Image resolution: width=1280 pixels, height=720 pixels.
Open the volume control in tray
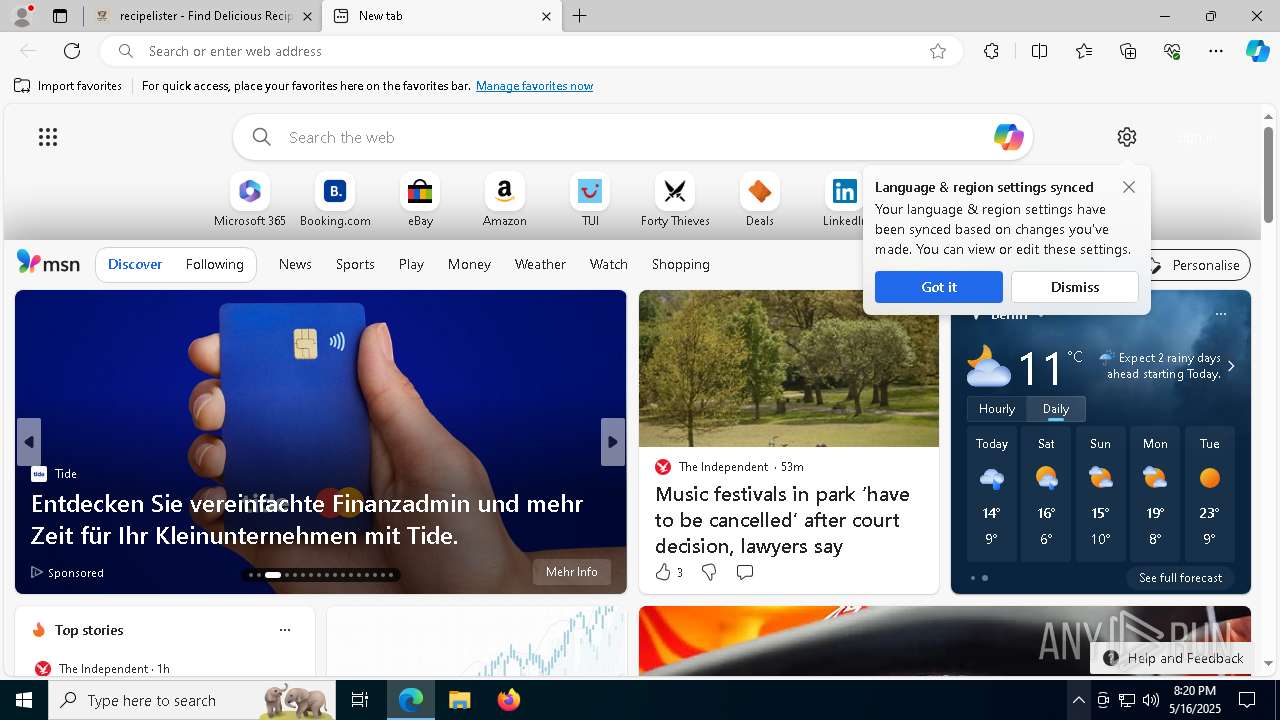tap(1151, 700)
